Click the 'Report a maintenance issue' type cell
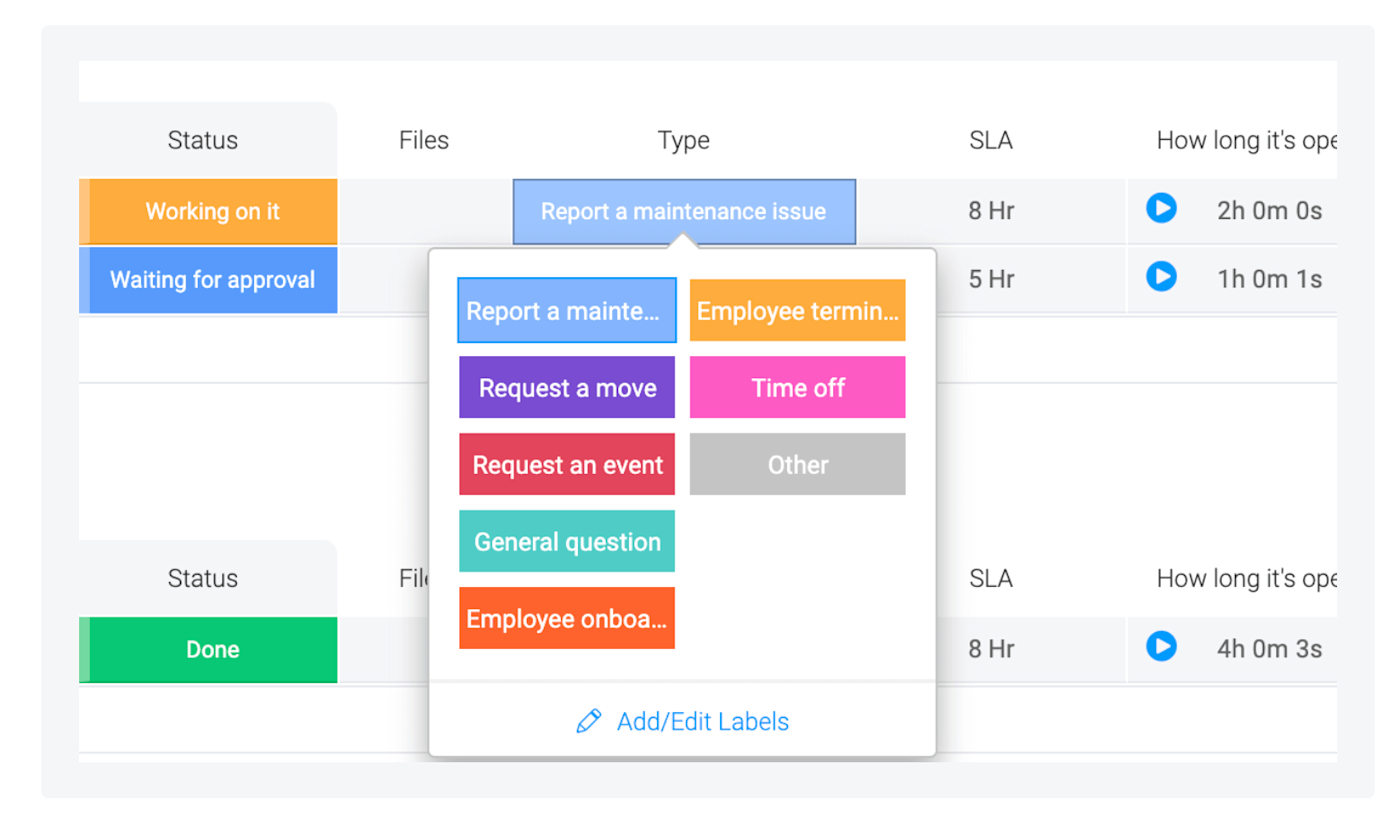The image size is (1400, 827). (x=684, y=212)
